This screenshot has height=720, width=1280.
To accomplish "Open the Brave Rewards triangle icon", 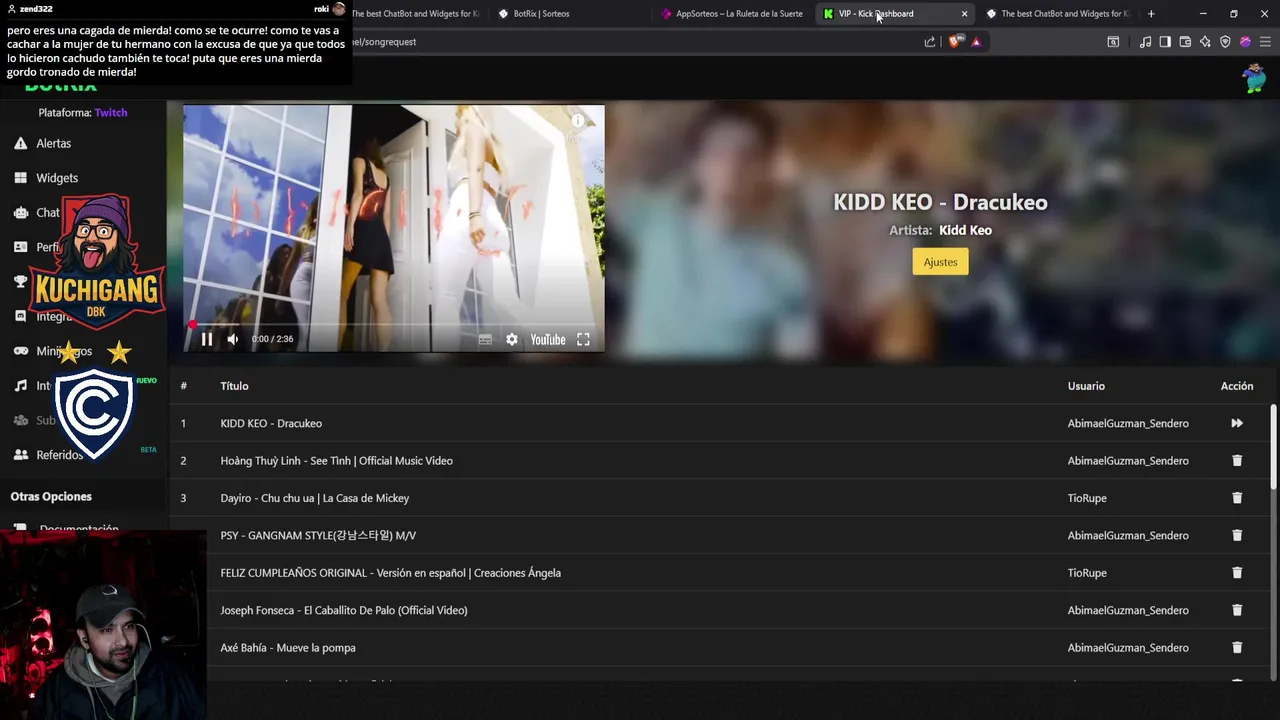I will click(x=976, y=42).
